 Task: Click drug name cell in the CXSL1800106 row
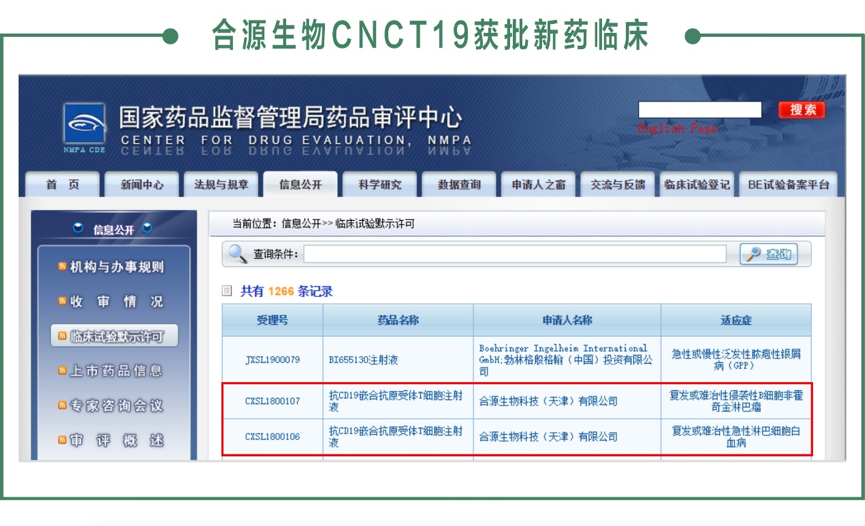[398, 437]
